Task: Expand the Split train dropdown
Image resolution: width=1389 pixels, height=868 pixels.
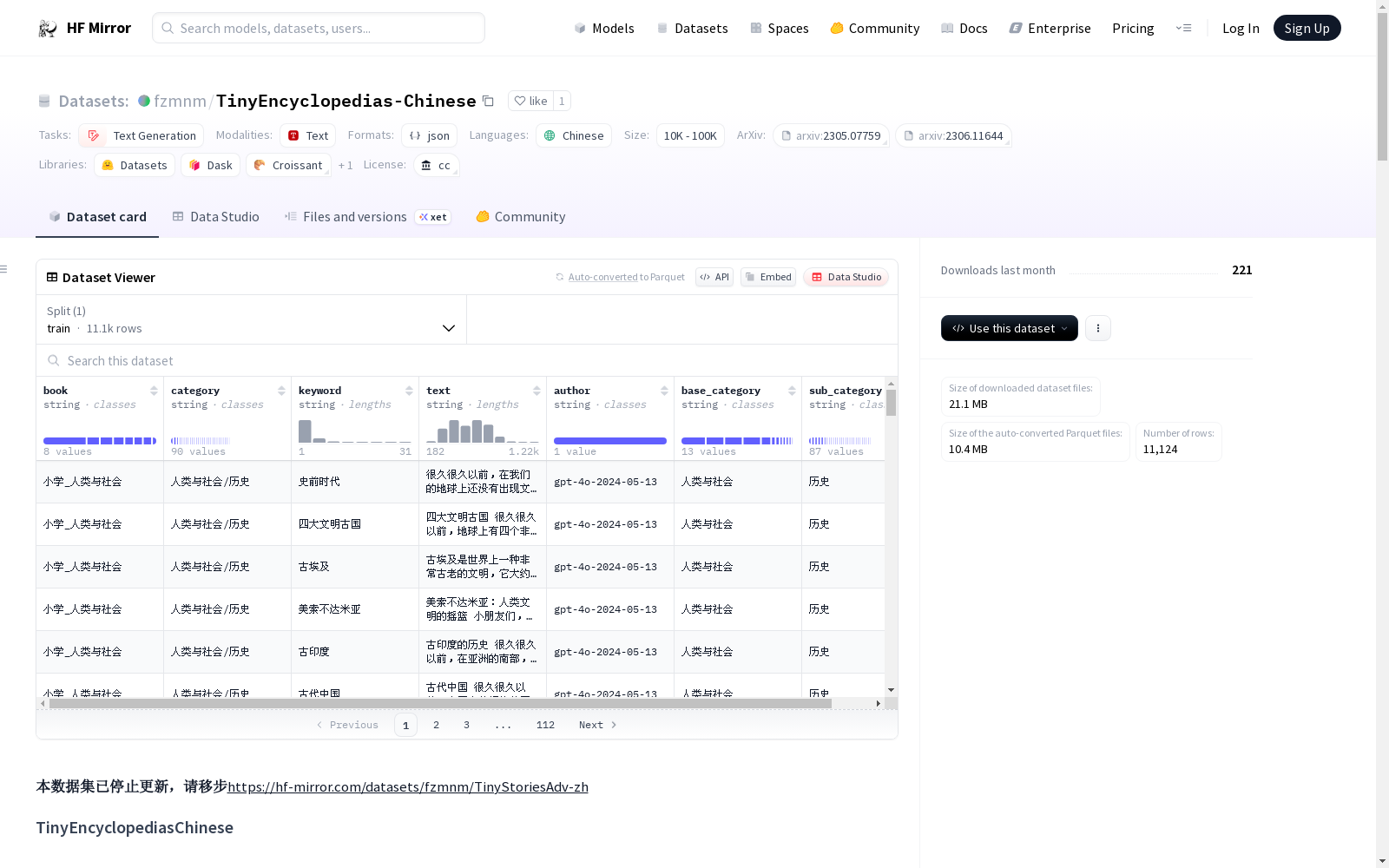Action: [x=252, y=319]
